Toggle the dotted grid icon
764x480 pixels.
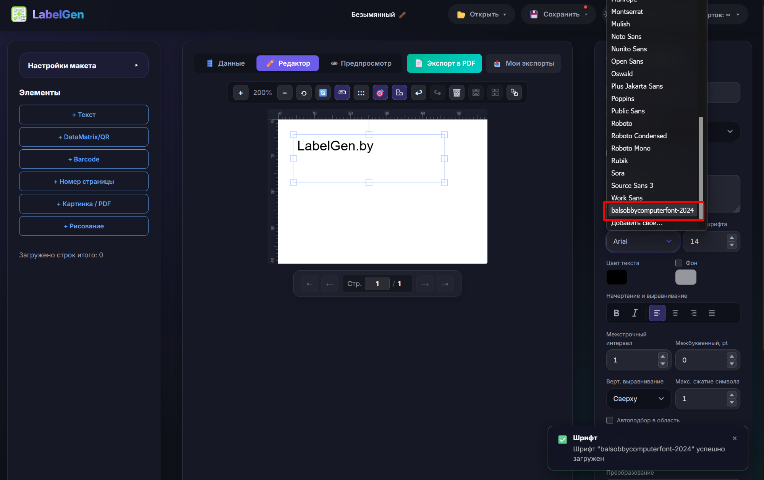361,93
